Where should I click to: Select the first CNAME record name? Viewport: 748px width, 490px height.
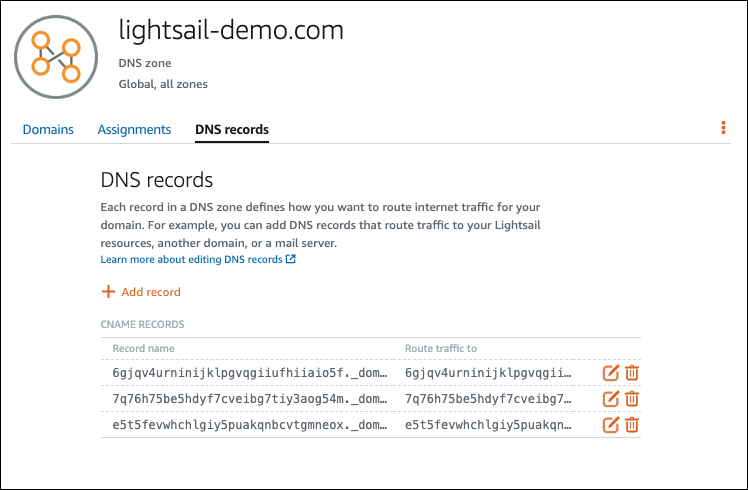250,373
